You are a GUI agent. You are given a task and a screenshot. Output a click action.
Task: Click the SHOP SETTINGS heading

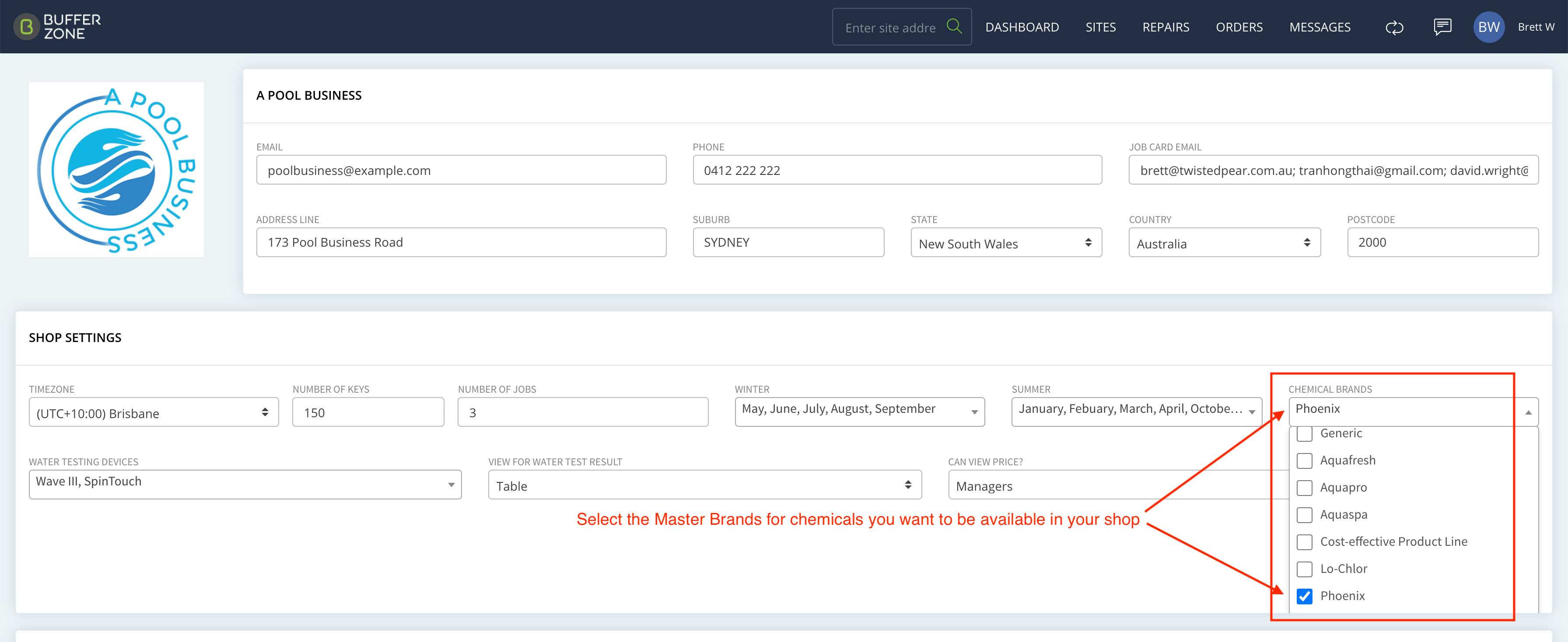click(75, 337)
